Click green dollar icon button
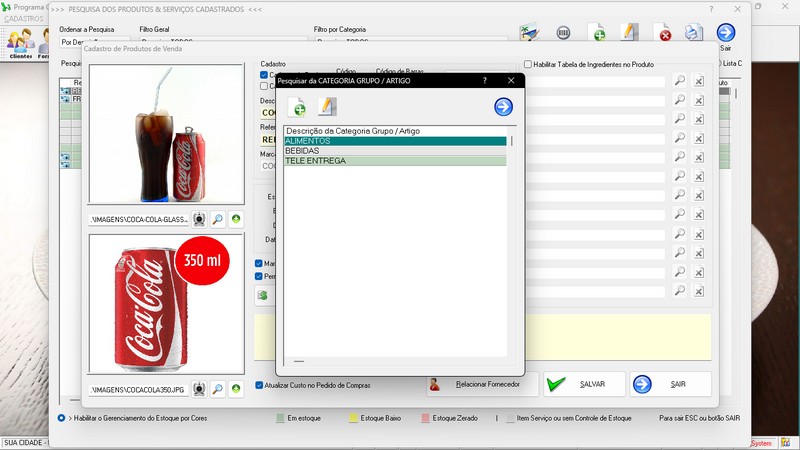The image size is (800, 450). 263,295
